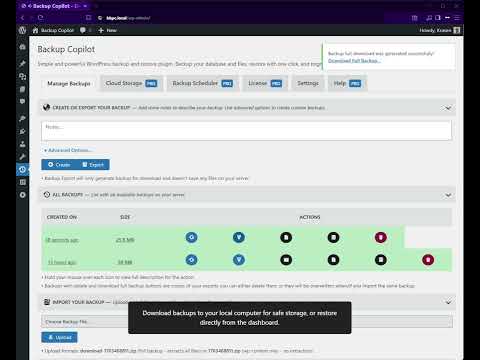Screen dimensions: 480x360
Task: Open the Plugins icon in the sidebar
Action: pyautogui.click(x=22, y=131)
